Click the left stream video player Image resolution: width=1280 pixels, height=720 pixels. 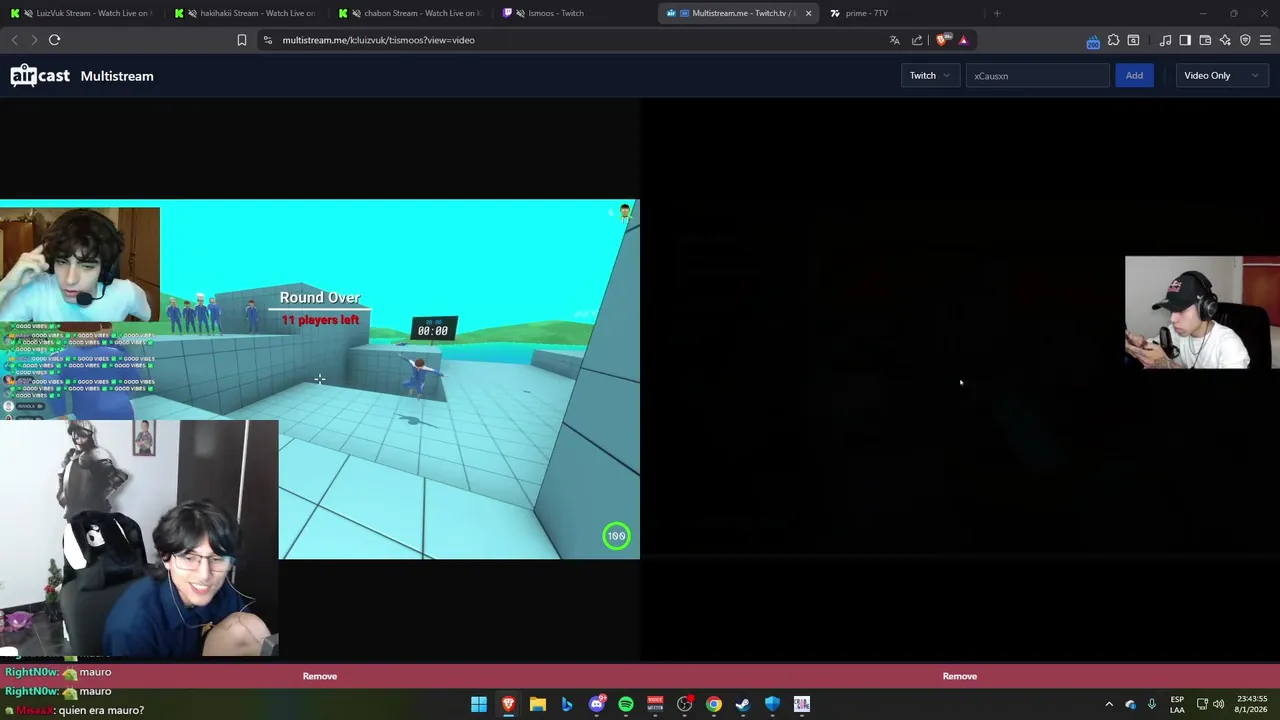320,380
